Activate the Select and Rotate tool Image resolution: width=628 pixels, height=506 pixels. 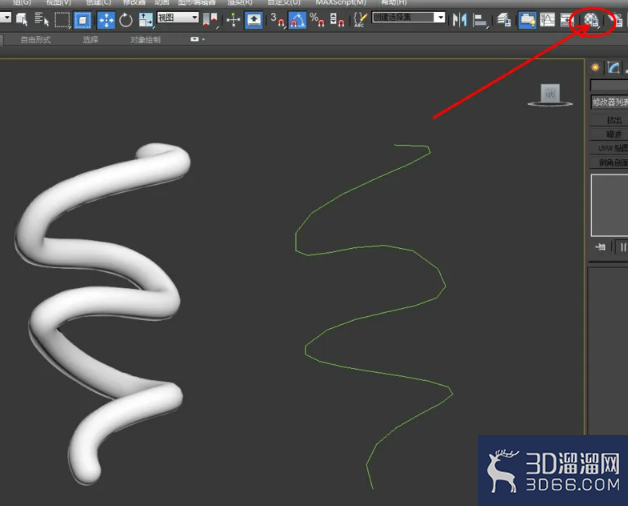pyautogui.click(x=126, y=20)
